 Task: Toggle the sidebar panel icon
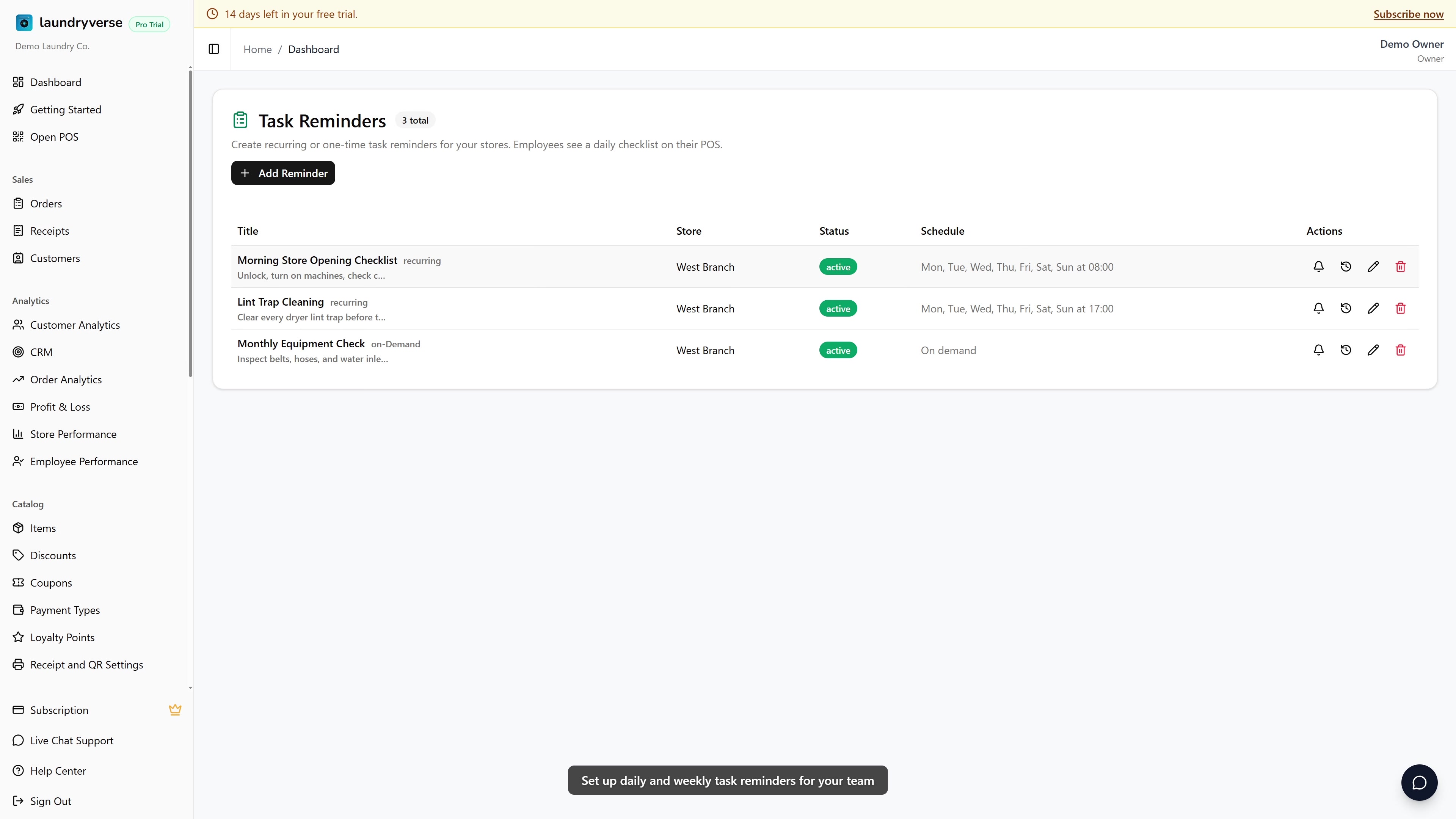click(213, 49)
